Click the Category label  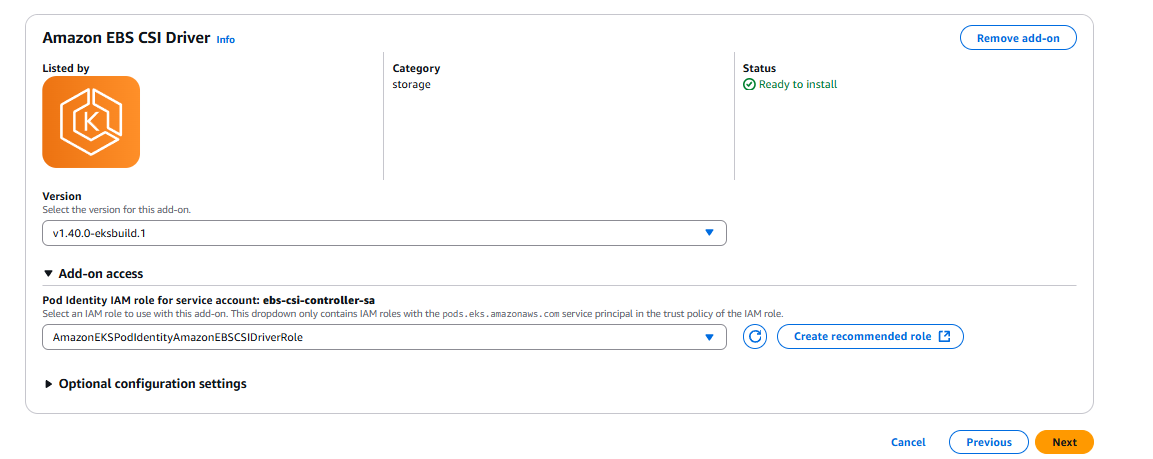coord(416,68)
